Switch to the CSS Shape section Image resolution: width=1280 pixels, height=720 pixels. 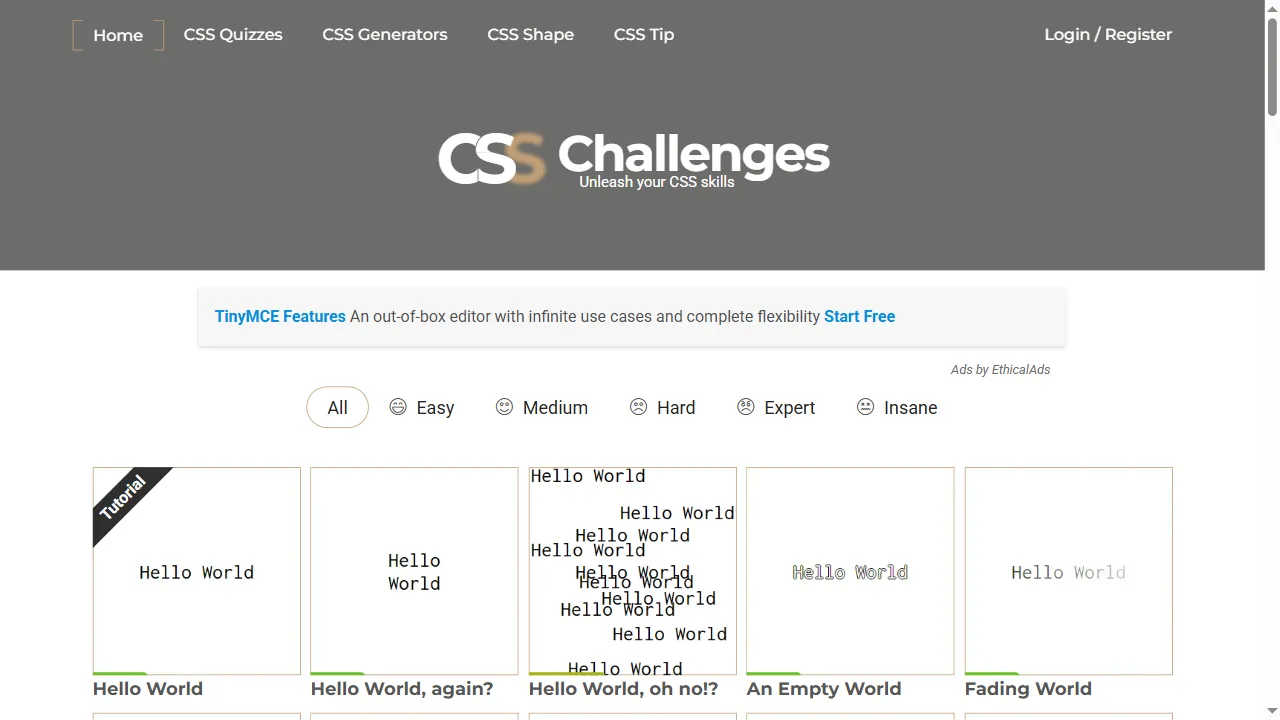[530, 34]
